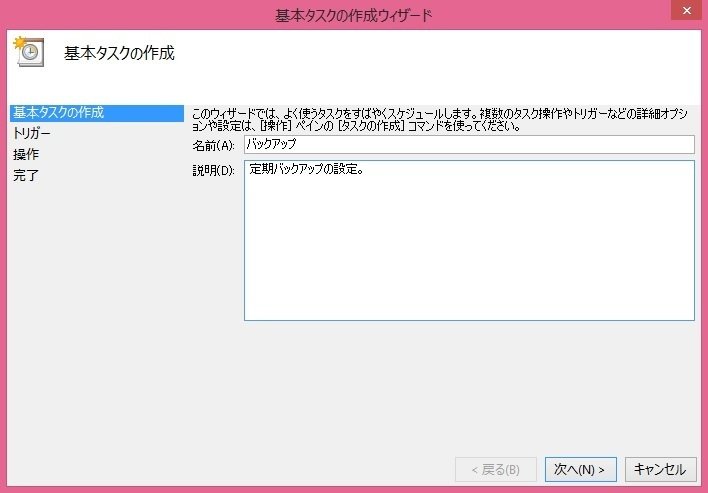Click the 説明(D): label

[213, 170]
